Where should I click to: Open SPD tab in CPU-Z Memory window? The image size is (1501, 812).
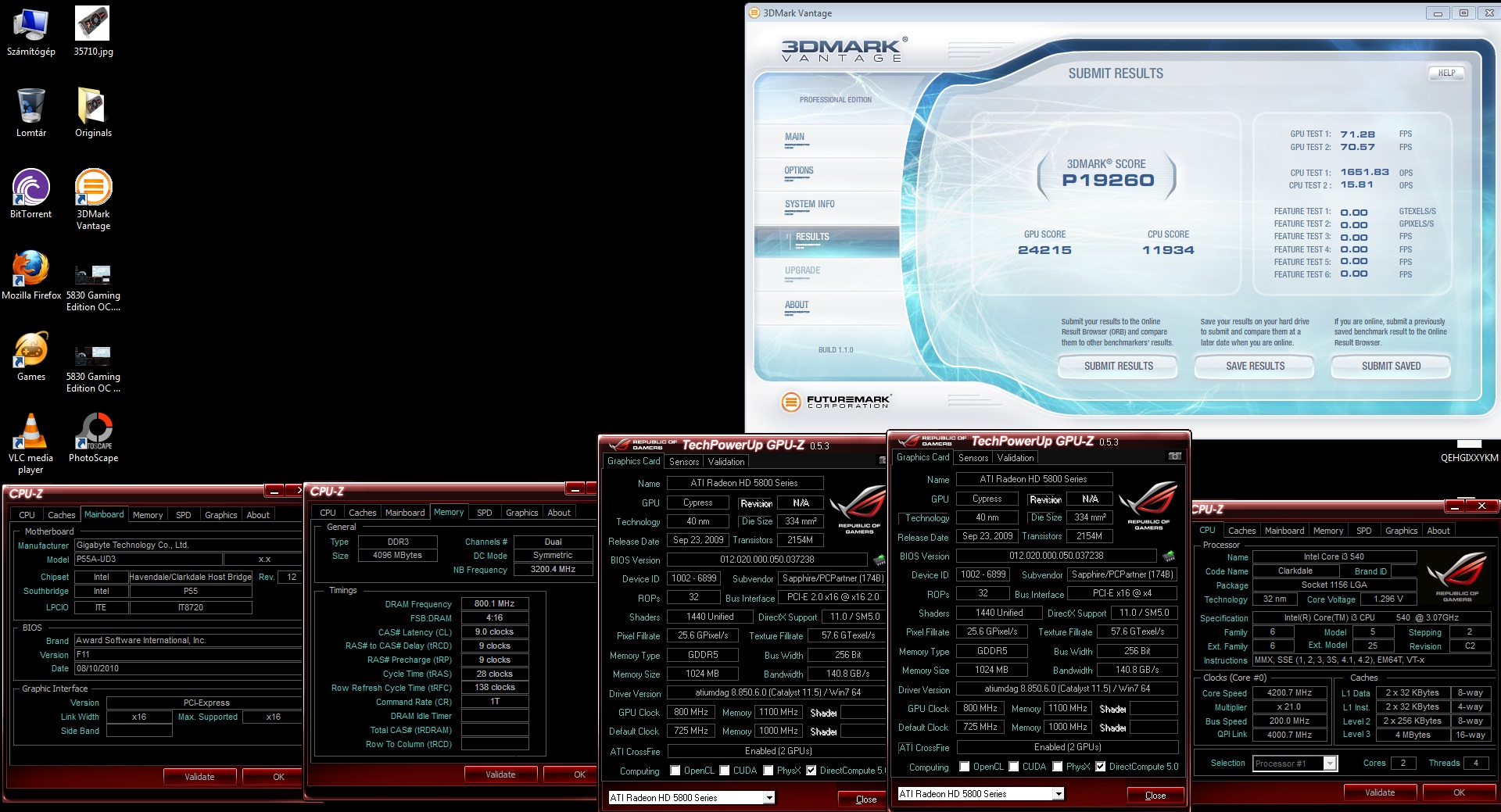[485, 513]
